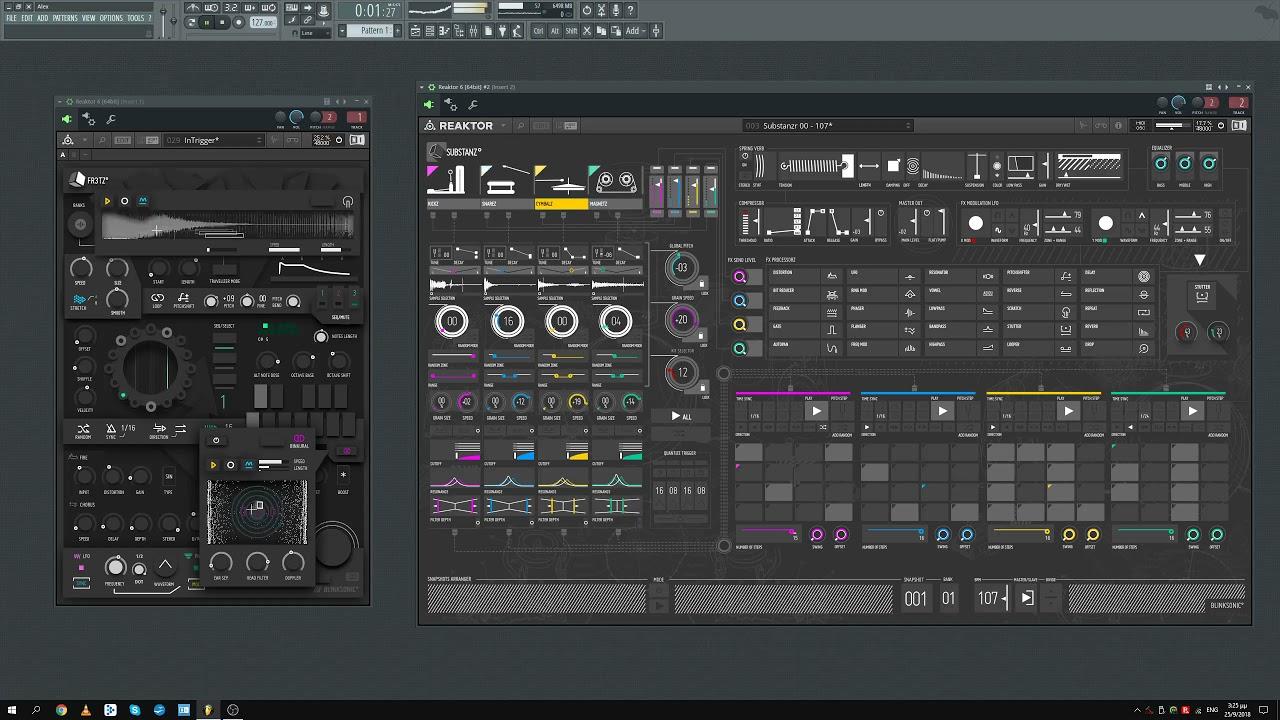Play the yellow sequencer track
The height and width of the screenshot is (720, 1280).
pos(1067,411)
